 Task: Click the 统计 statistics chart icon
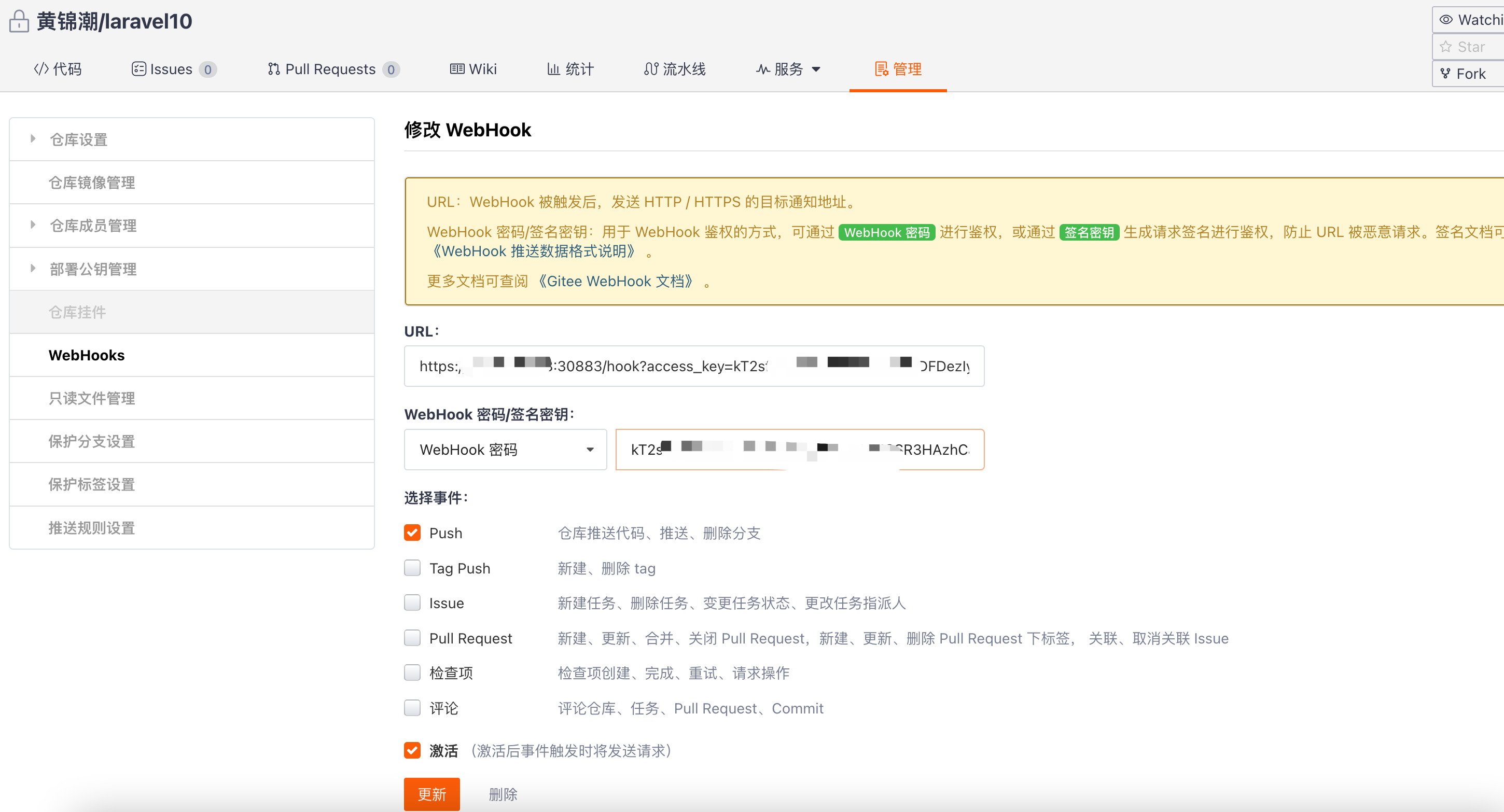pos(553,69)
